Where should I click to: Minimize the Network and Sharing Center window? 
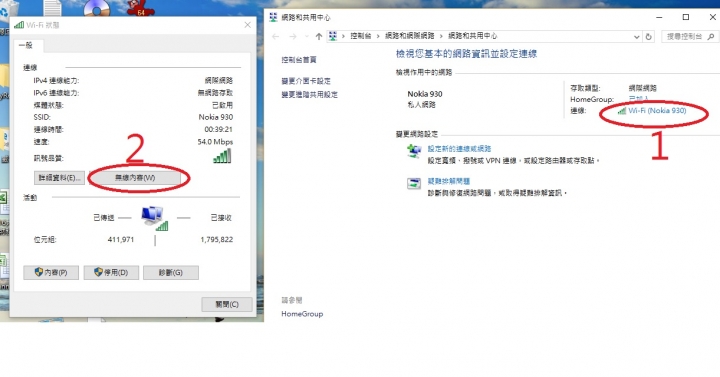(659, 17)
